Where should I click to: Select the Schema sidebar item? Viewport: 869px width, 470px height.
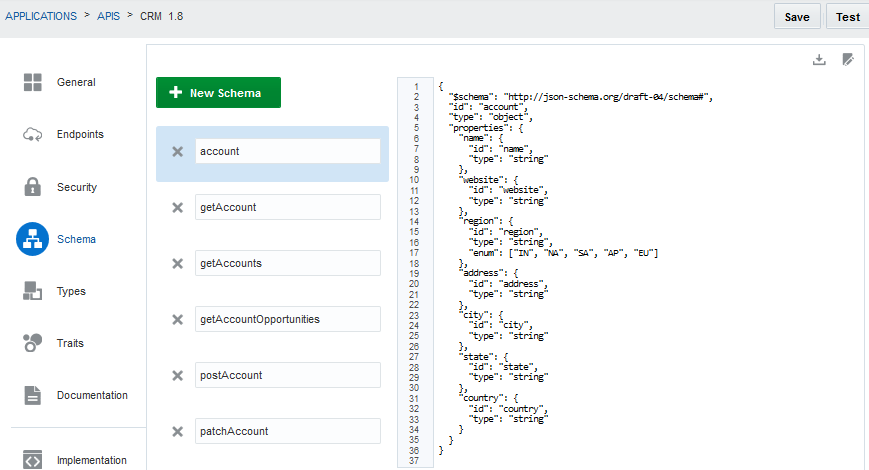coord(76,239)
